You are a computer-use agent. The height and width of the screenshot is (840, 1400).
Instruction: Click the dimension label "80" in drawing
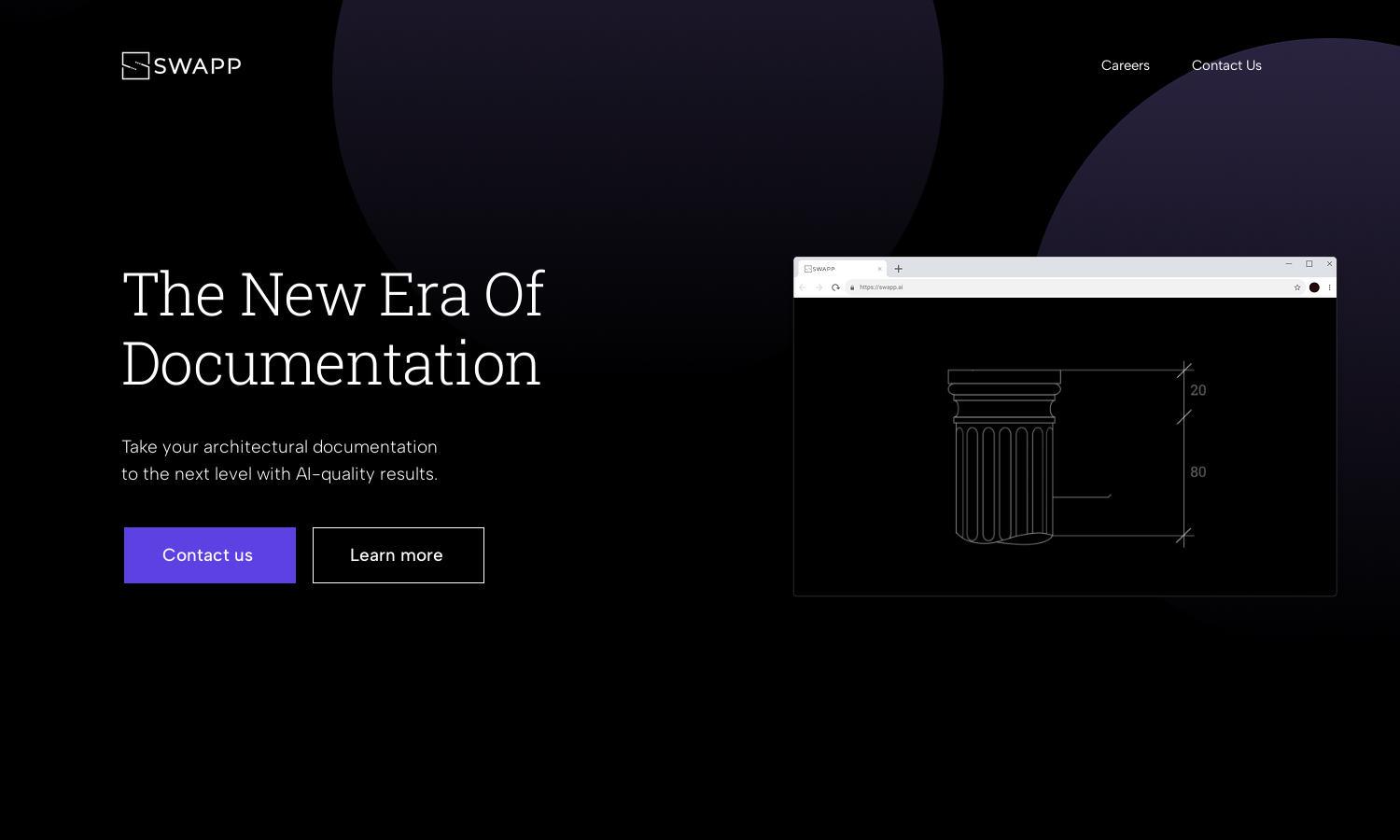click(x=1198, y=472)
